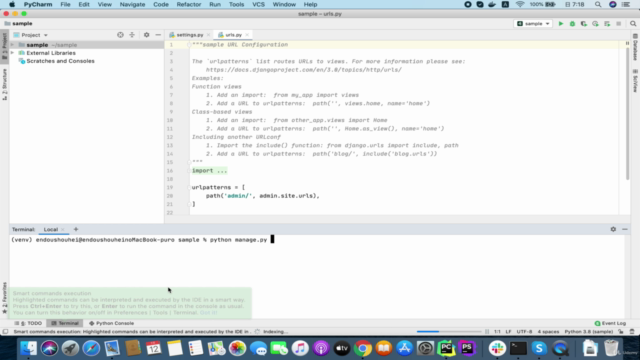Open the VCS menu
The image size is (640, 360).
(258, 4)
